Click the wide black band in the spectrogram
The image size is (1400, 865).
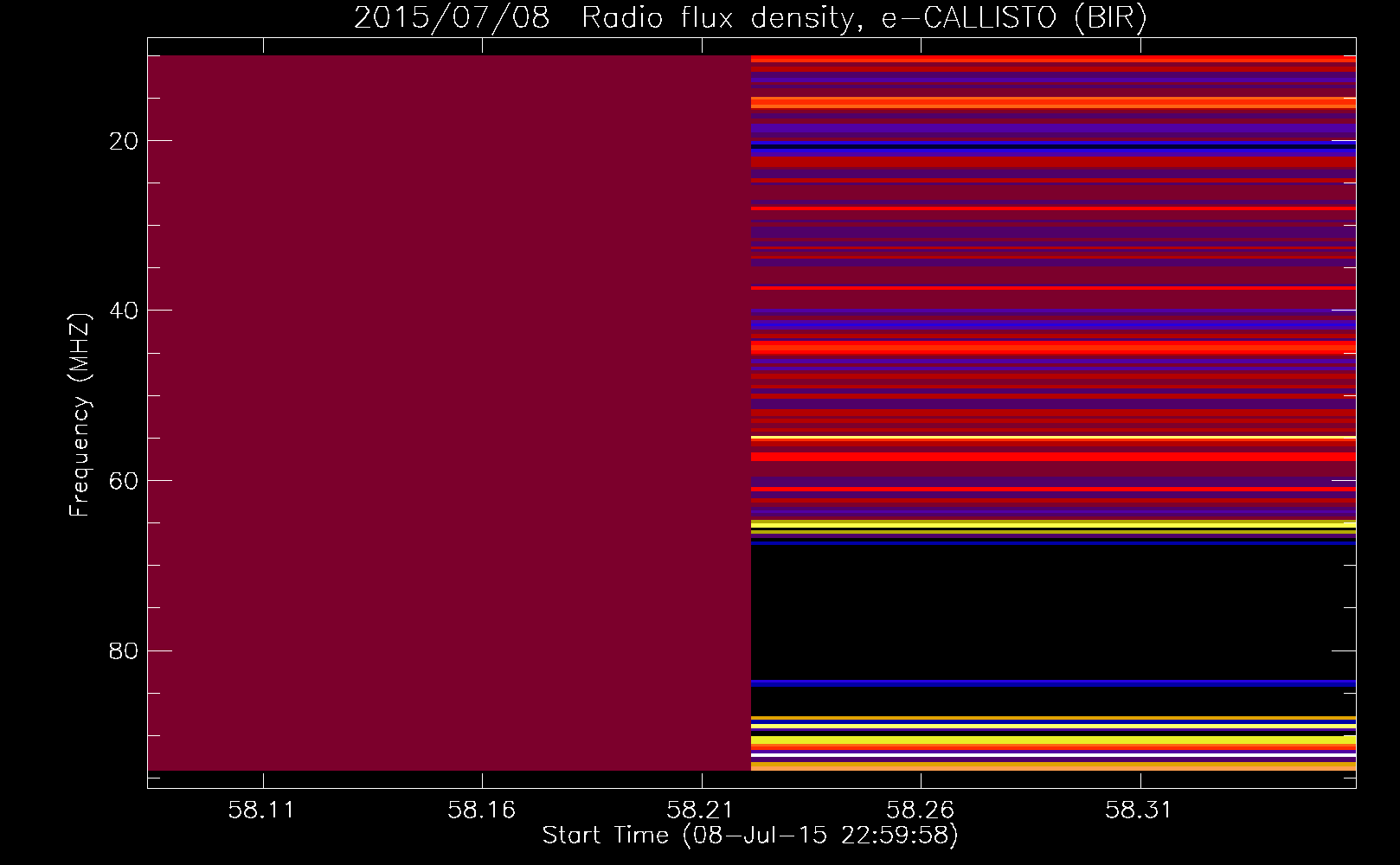pyautogui.click(x=1053, y=612)
